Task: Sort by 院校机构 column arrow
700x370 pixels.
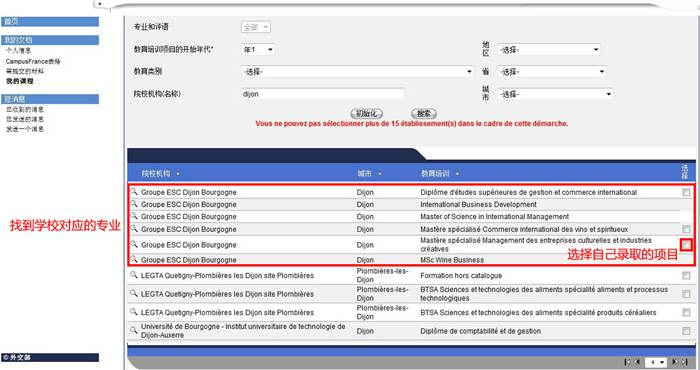Action: pyautogui.click(x=179, y=174)
